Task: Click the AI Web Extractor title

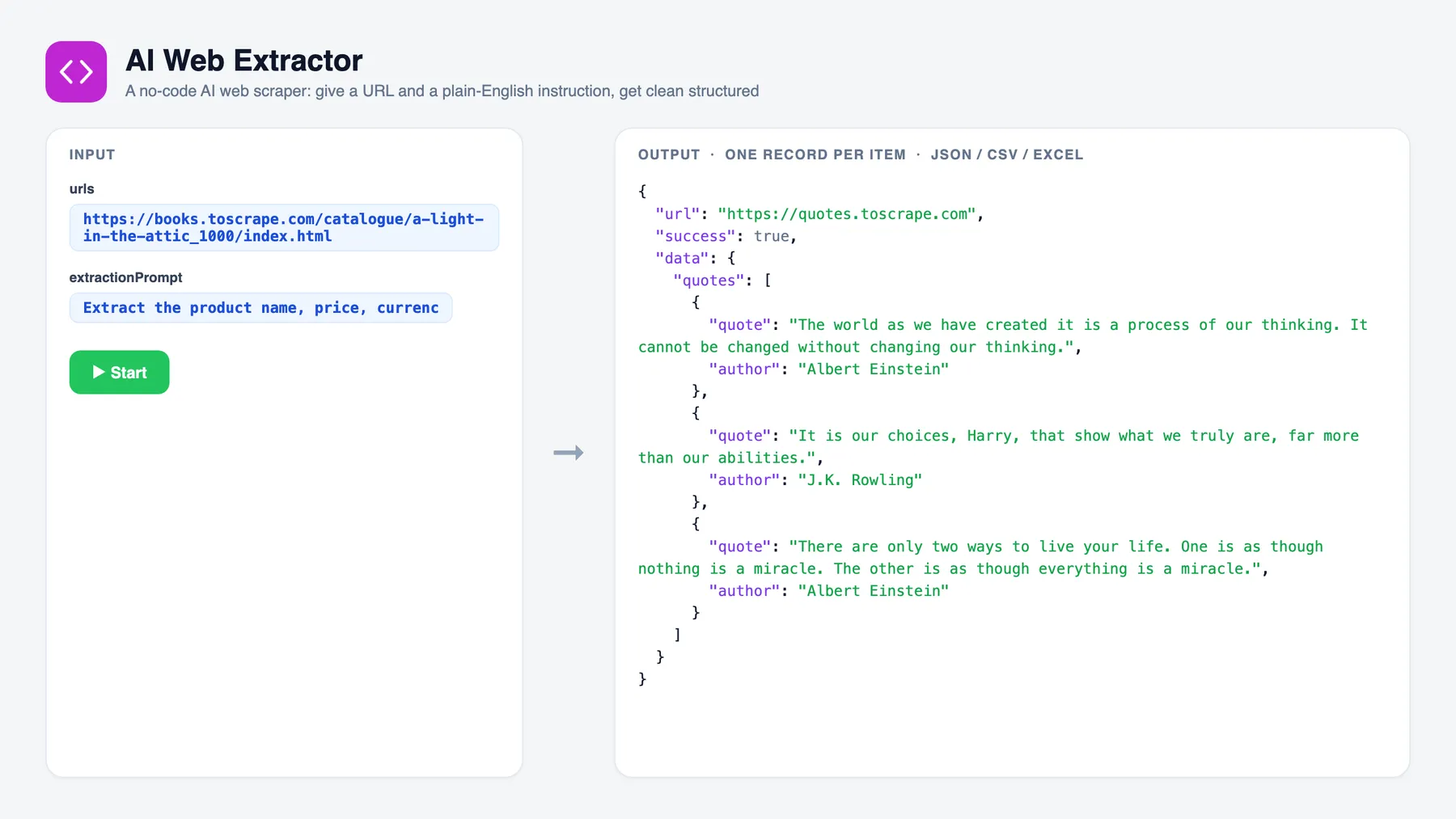Action: click(x=244, y=61)
